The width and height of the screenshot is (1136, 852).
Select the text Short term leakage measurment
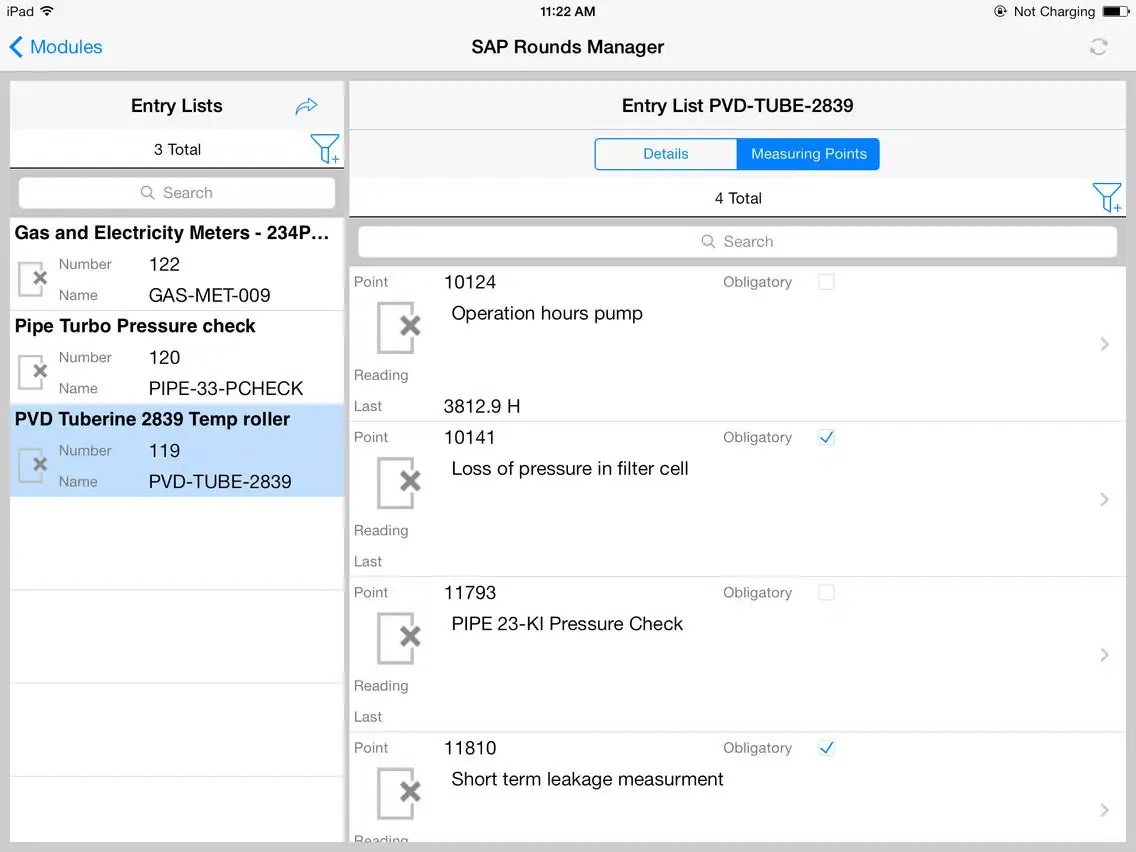click(587, 780)
